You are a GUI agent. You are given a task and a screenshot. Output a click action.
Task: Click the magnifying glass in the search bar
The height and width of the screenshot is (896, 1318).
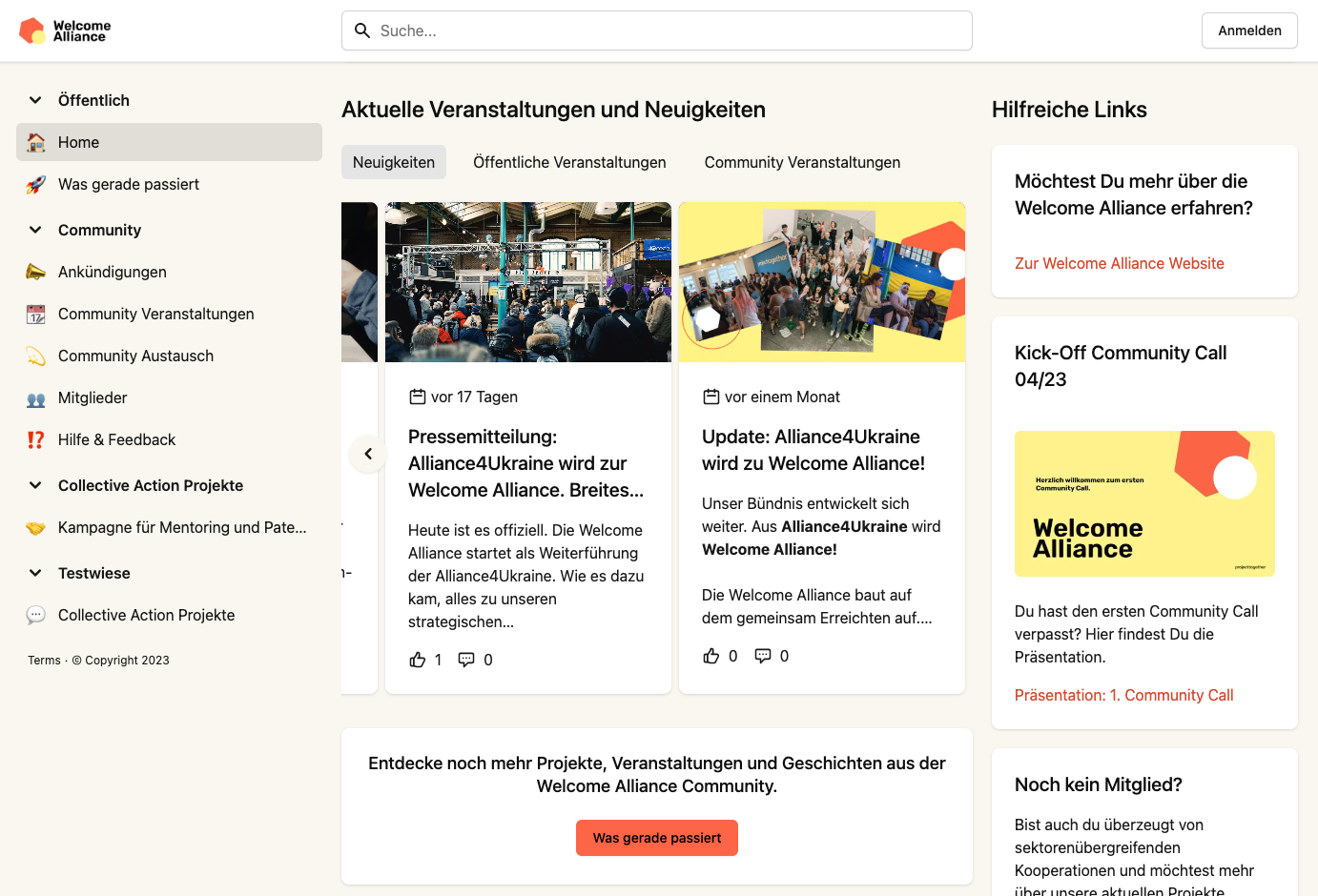tap(362, 31)
